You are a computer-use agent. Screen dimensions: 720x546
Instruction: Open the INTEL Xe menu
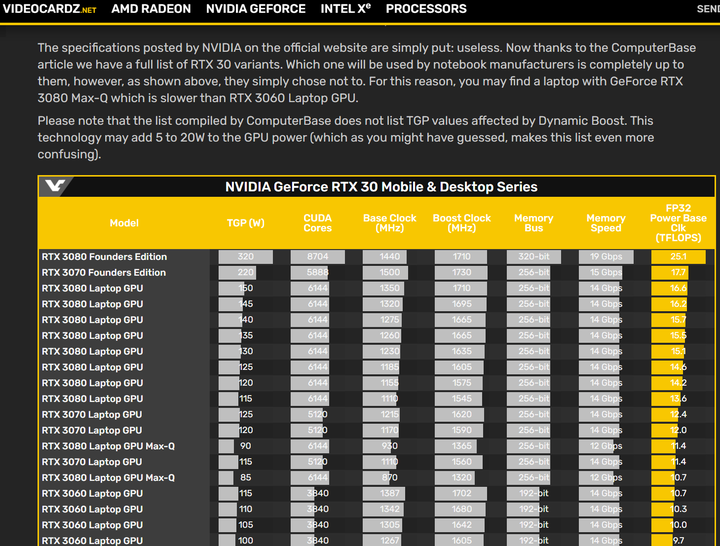[x=346, y=9]
